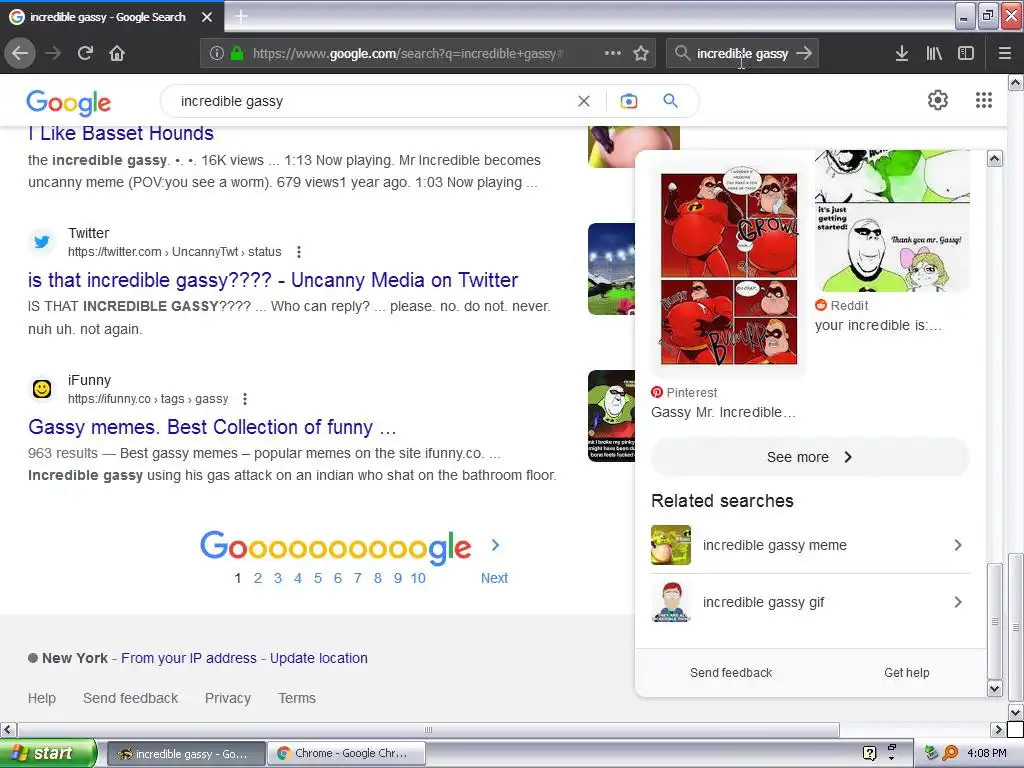Click the Google logo
1024x768 pixels.
(69, 103)
